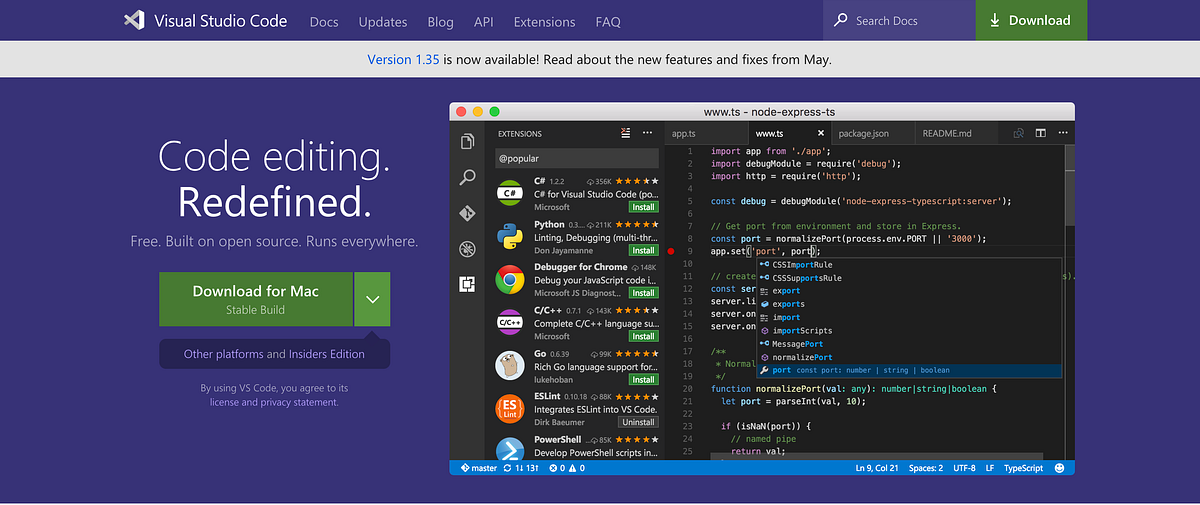Toggle the breakpoint on line 9

(670, 252)
